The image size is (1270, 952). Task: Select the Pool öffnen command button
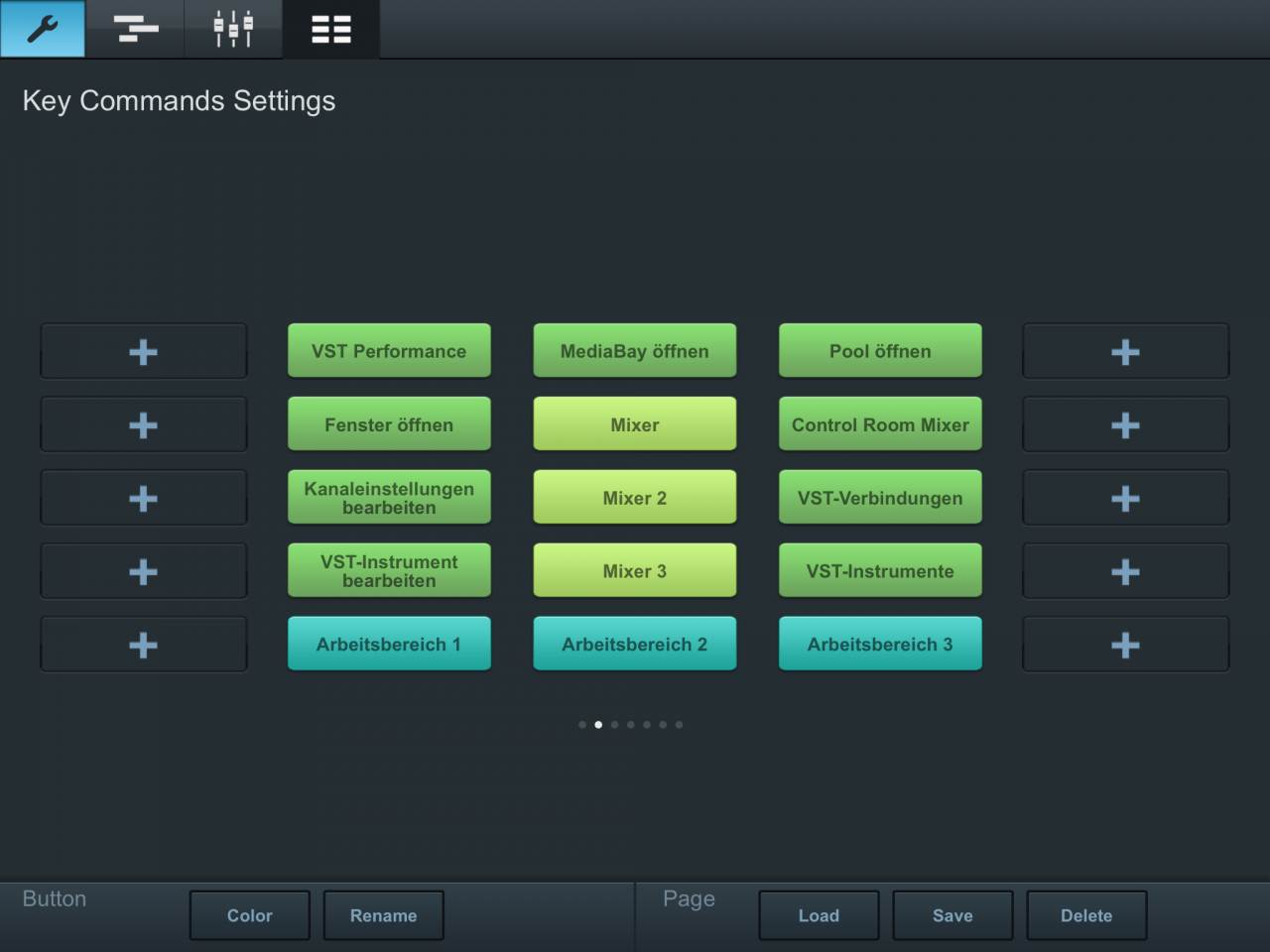tap(880, 350)
